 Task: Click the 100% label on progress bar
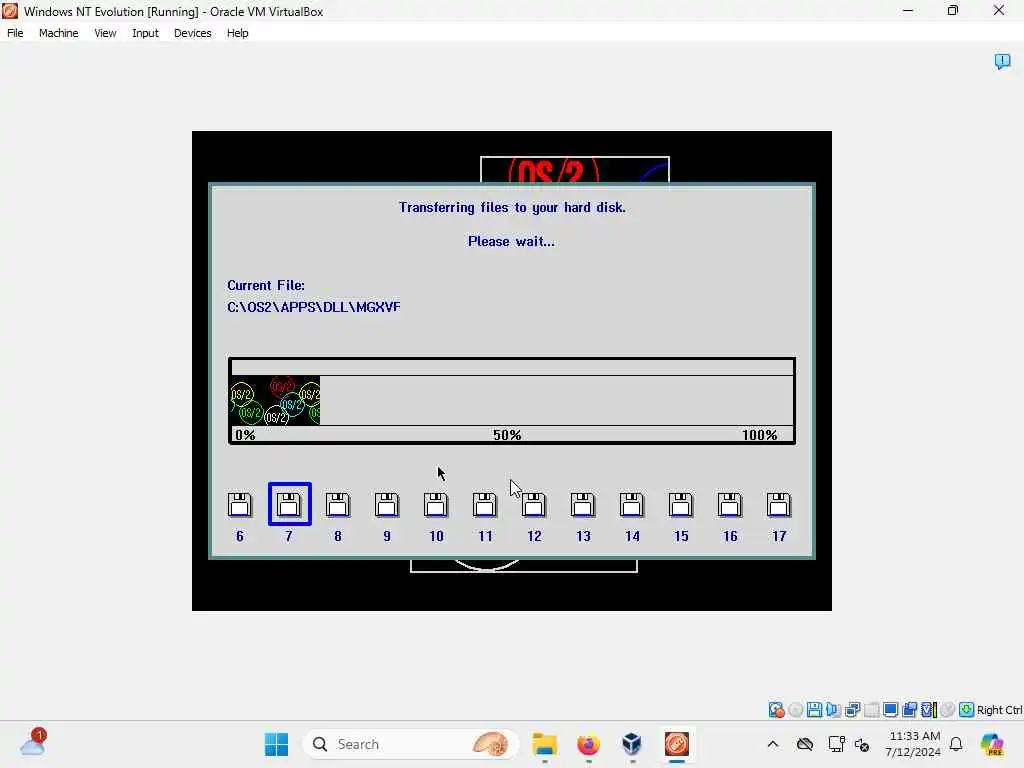pos(760,435)
